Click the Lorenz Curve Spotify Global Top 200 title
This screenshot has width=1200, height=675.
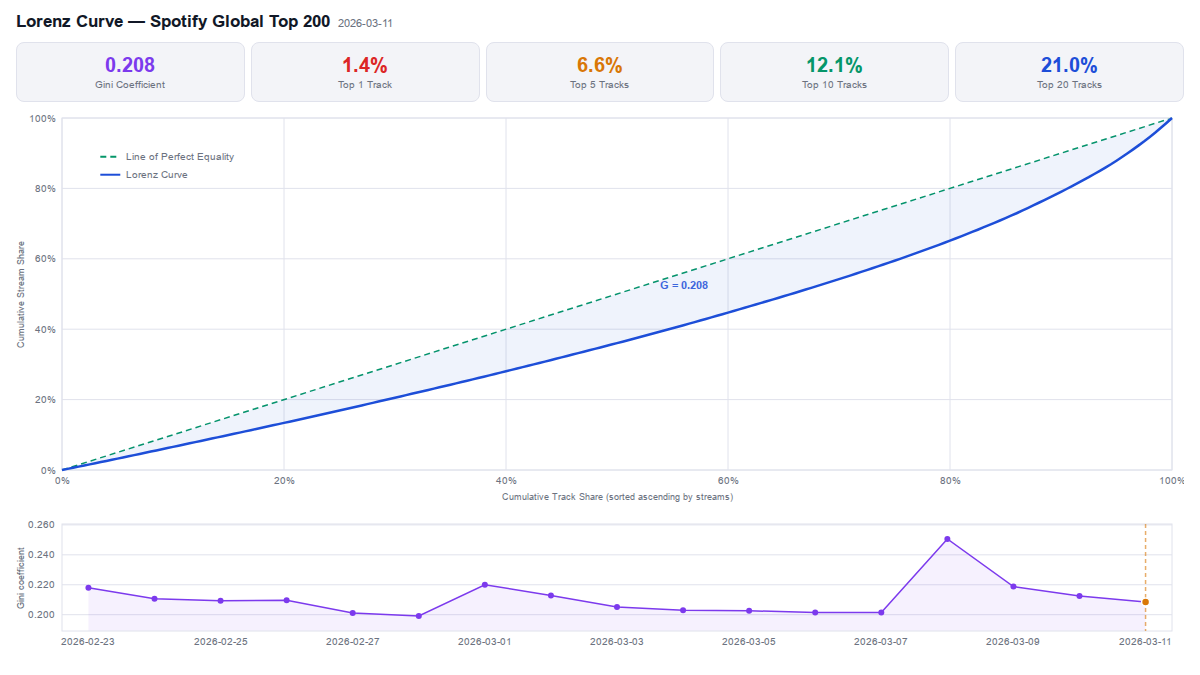click(x=173, y=21)
